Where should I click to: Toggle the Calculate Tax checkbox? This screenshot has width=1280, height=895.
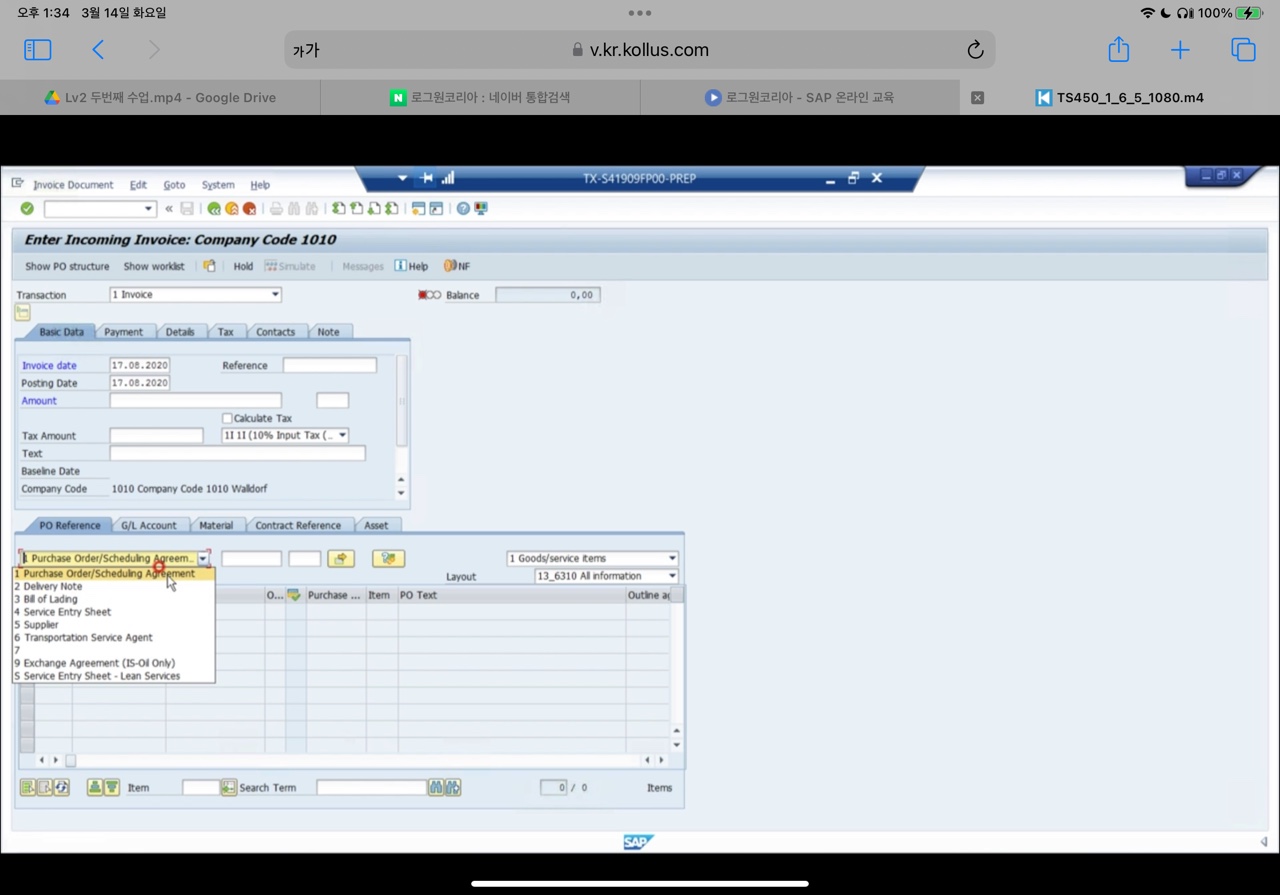(x=227, y=418)
